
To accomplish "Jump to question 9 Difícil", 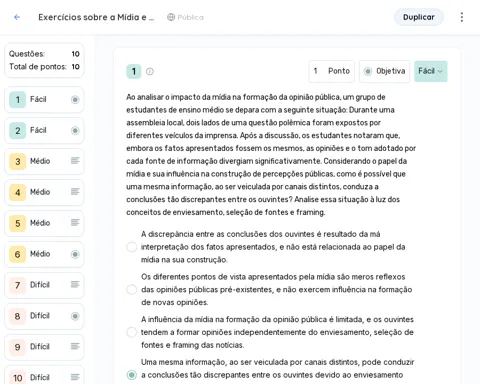I will point(44,347).
